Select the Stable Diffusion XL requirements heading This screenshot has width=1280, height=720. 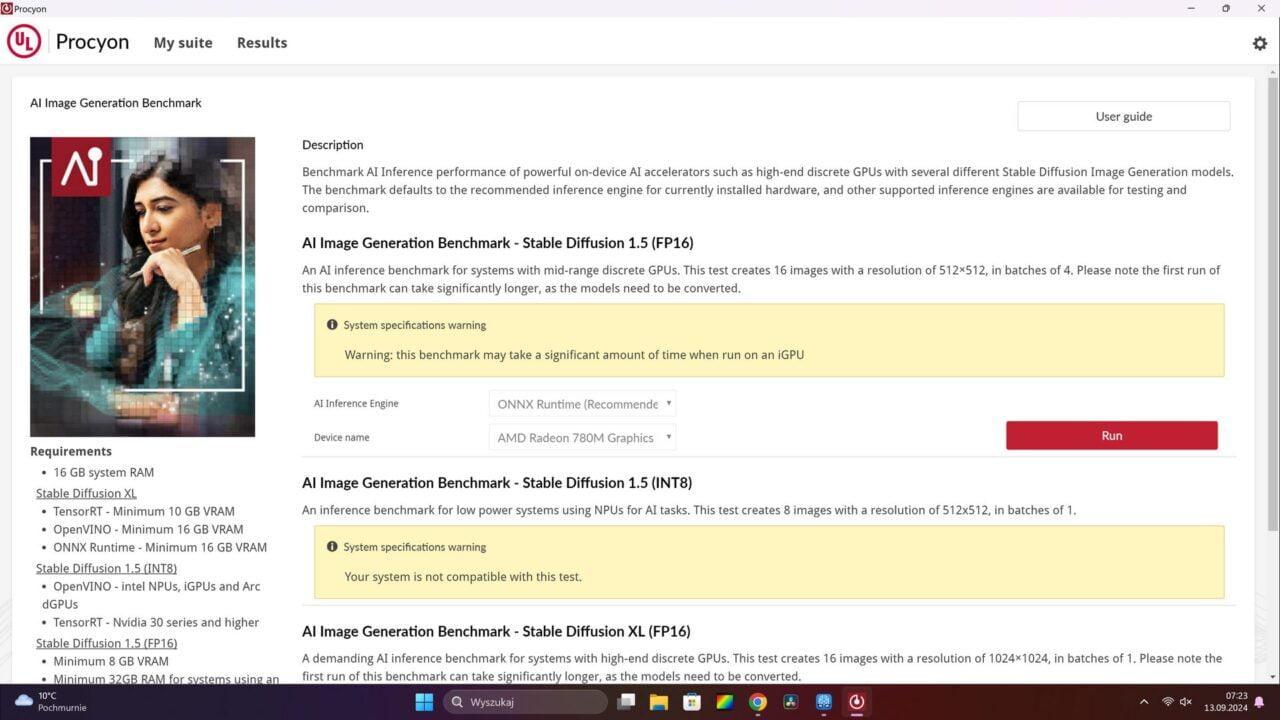tap(86, 493)
